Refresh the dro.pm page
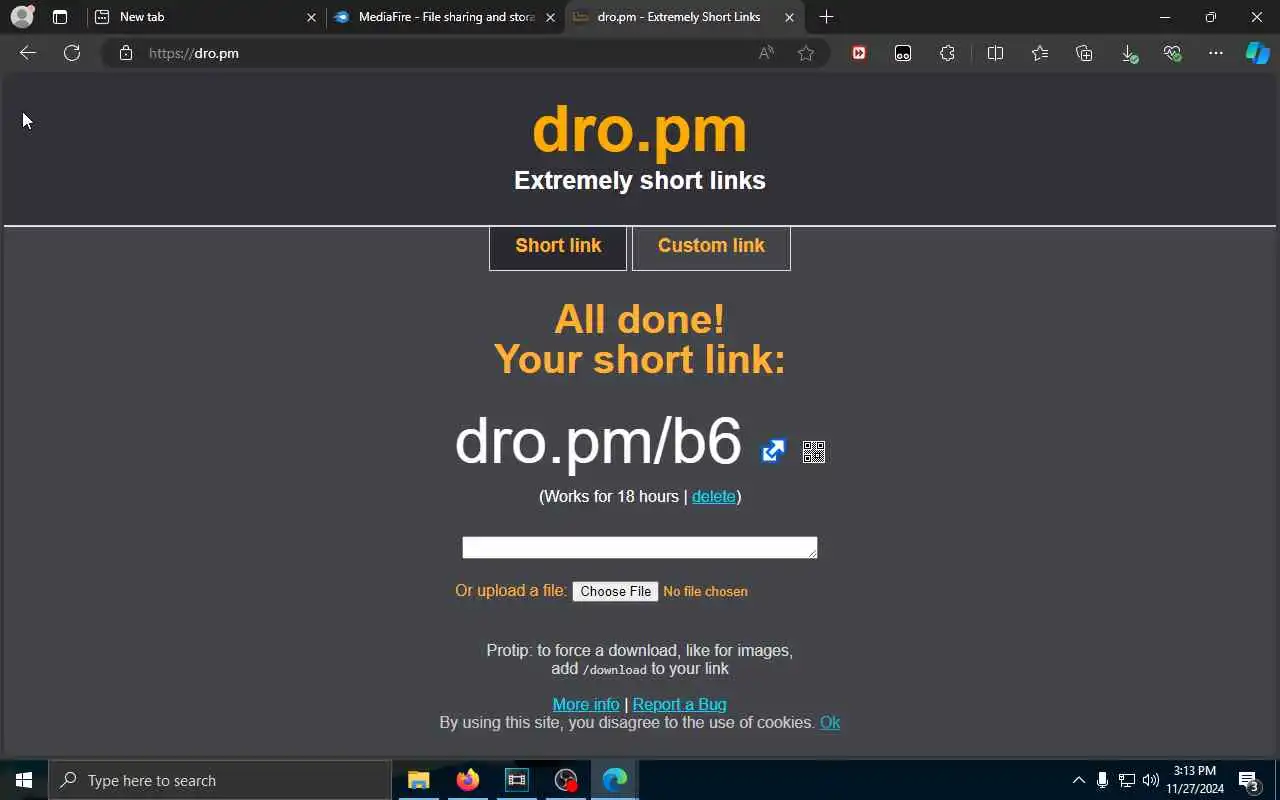1280x800 pixels. [72, 53]
